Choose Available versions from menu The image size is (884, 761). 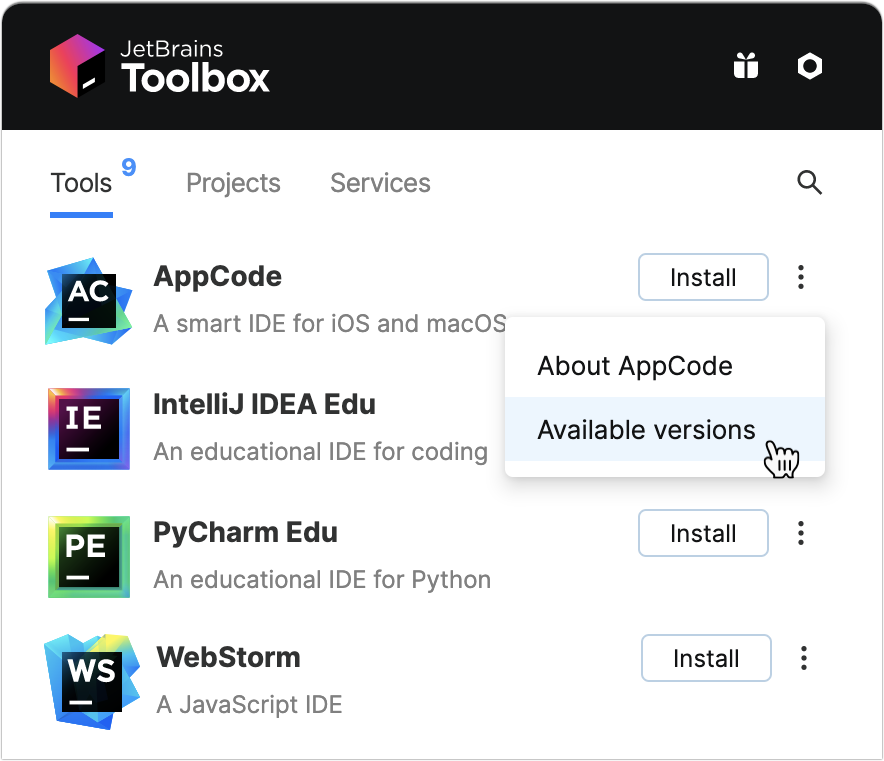point(646,430)
